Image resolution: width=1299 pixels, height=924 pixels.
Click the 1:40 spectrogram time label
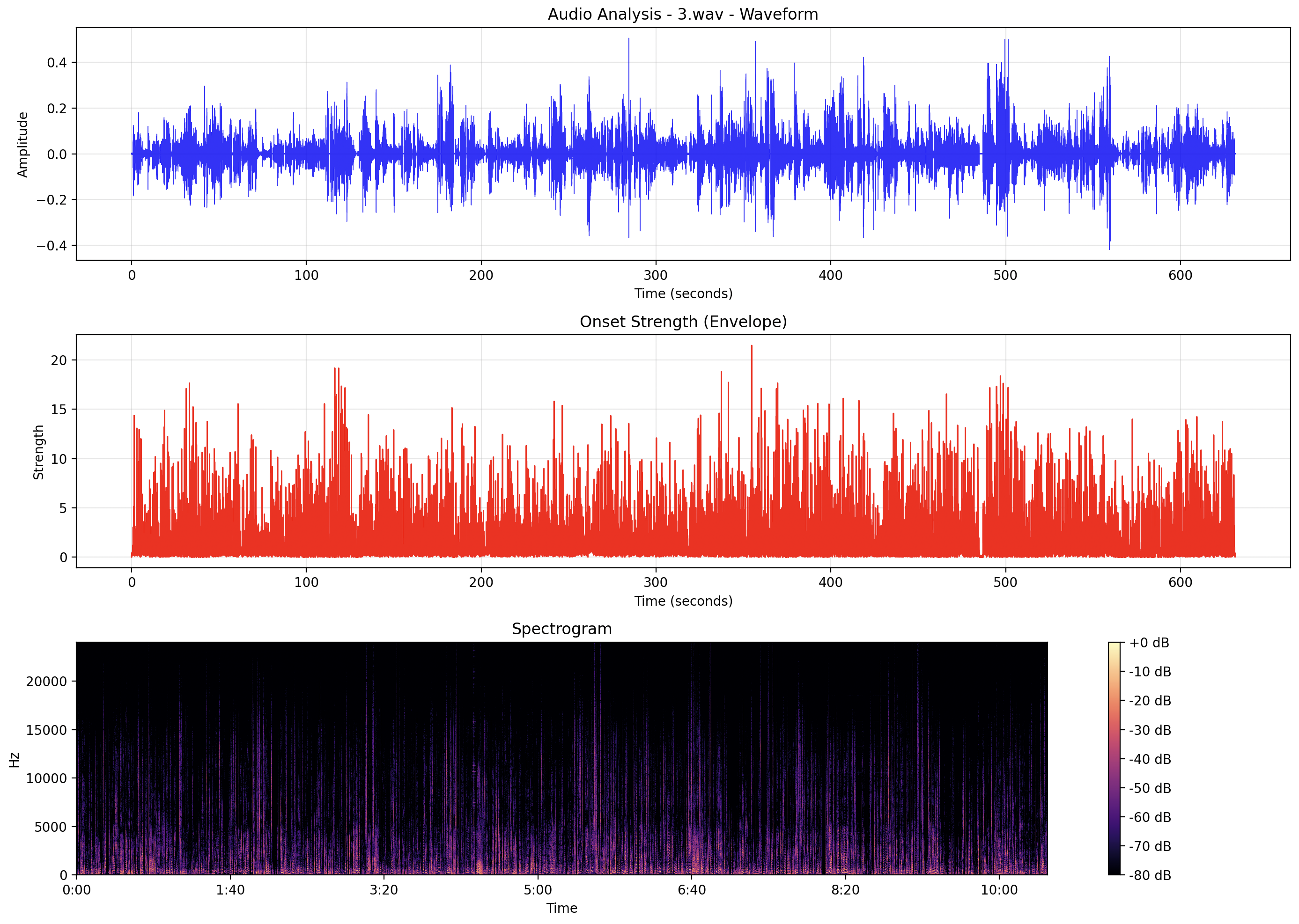coord(230,890)
